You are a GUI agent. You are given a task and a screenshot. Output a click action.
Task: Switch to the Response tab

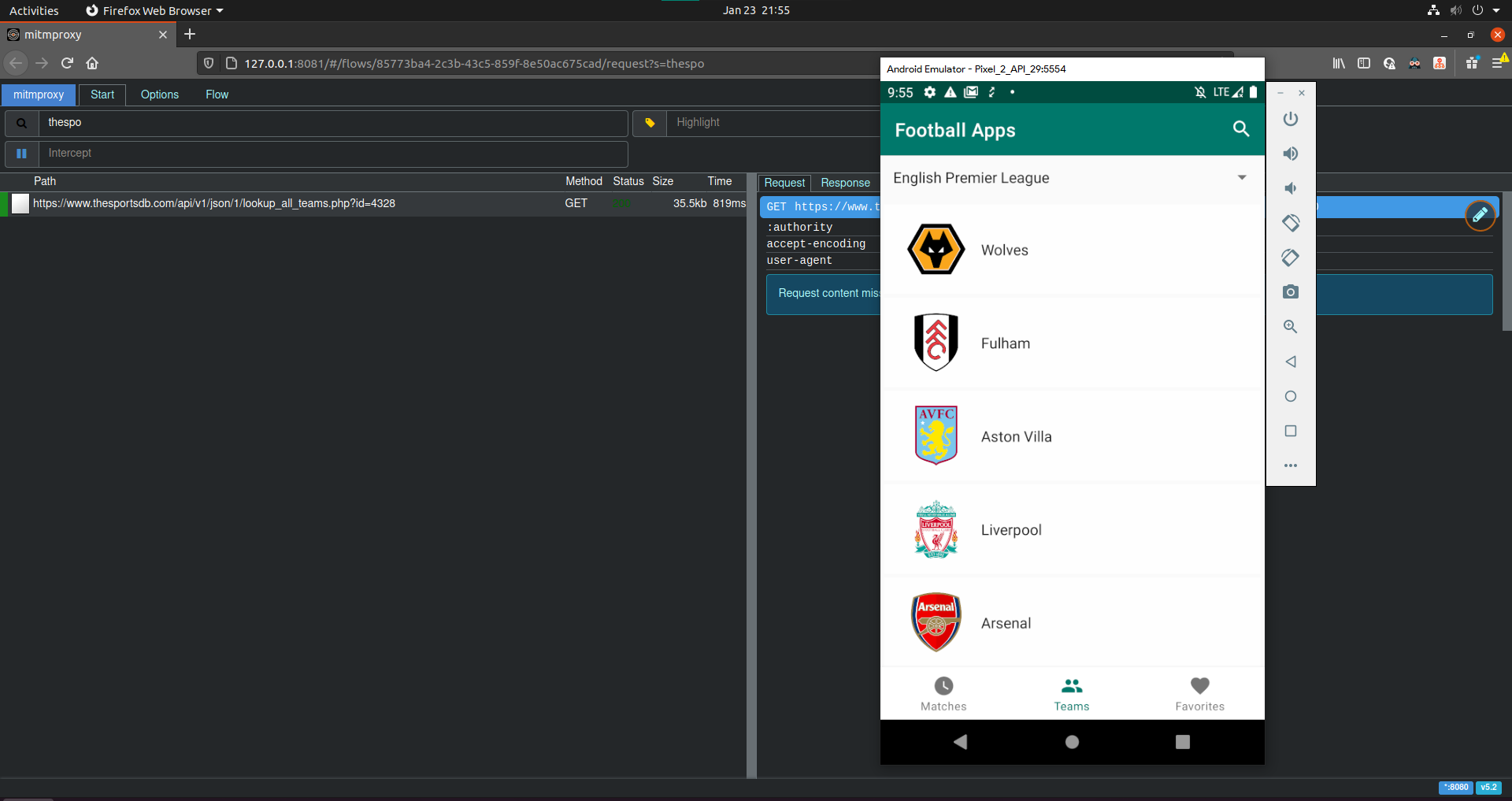(845, 183)
